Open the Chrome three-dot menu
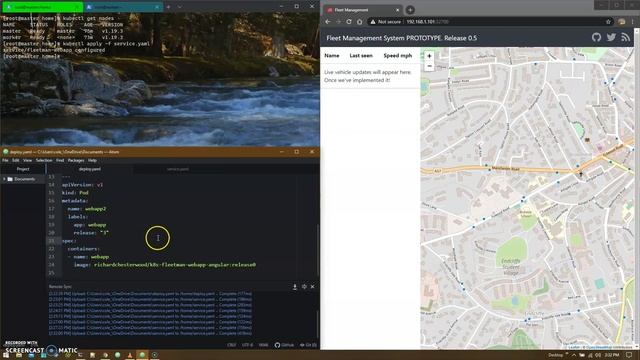Image resolution: width=640 pixels, height=360 pixels. [633, 22]
